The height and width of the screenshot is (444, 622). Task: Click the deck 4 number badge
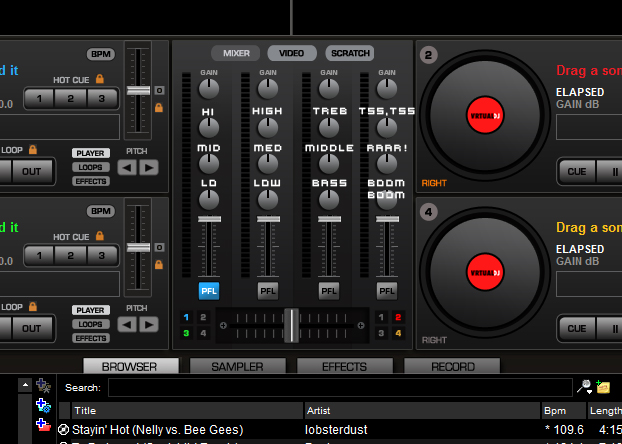coord(428,212)
